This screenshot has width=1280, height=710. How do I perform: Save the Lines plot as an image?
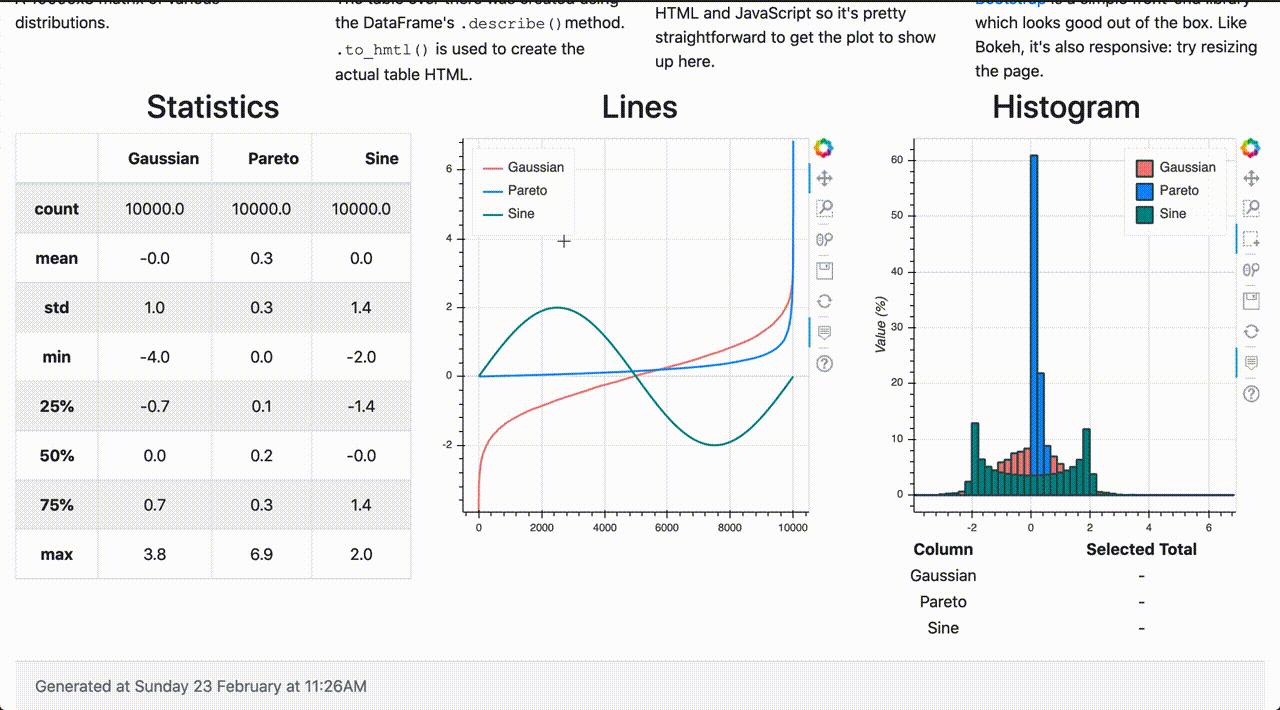pos(823,269)
